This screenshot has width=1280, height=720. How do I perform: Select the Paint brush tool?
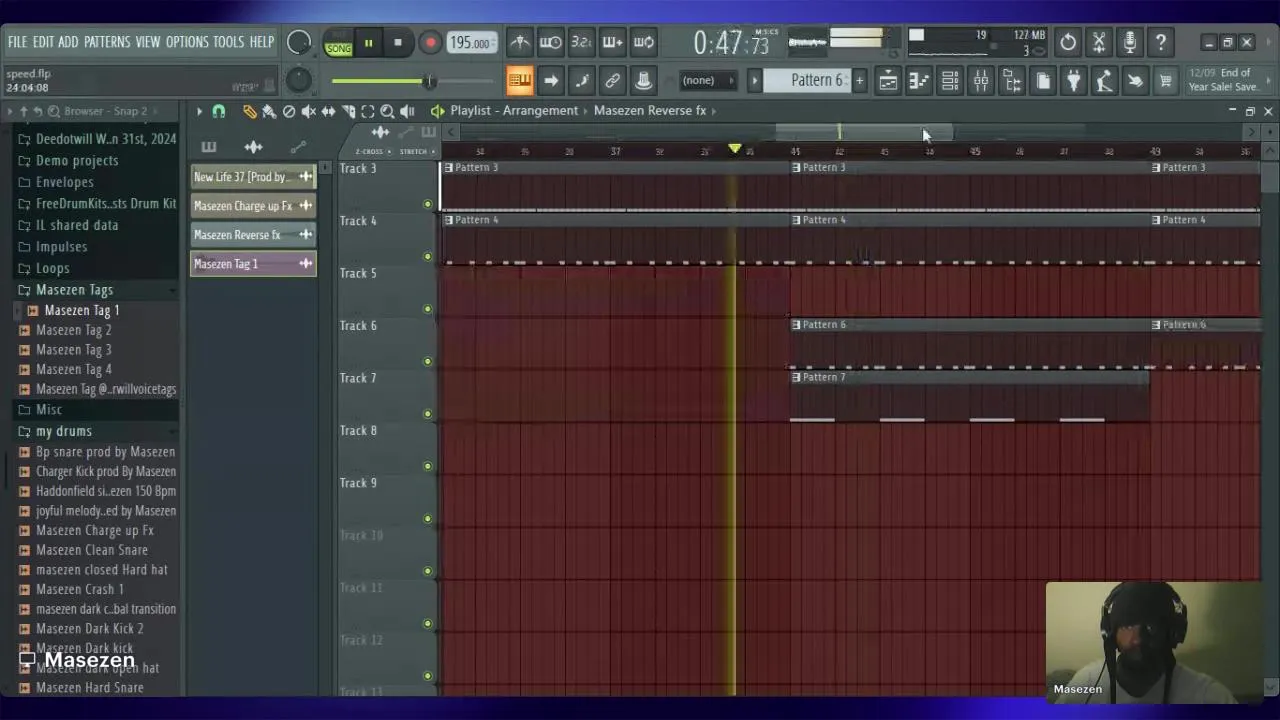(269, 111)
